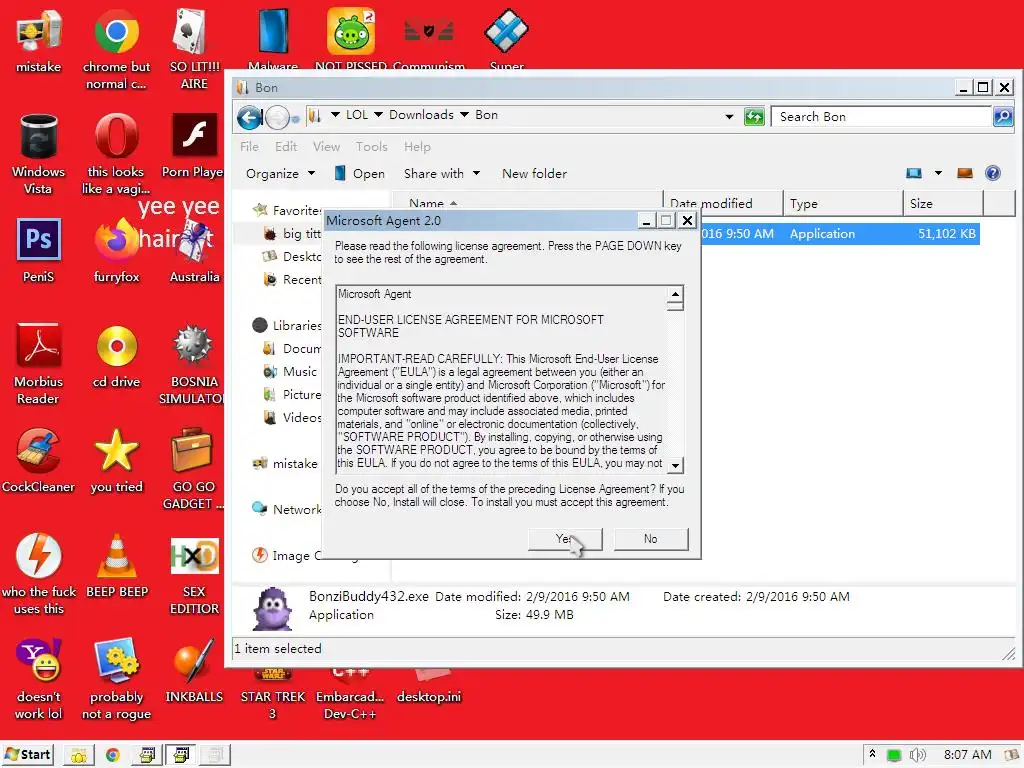Open the Flash player desktop icon
The height and width of the screenshot is (768, 1024).
click(x=193, y=146)
